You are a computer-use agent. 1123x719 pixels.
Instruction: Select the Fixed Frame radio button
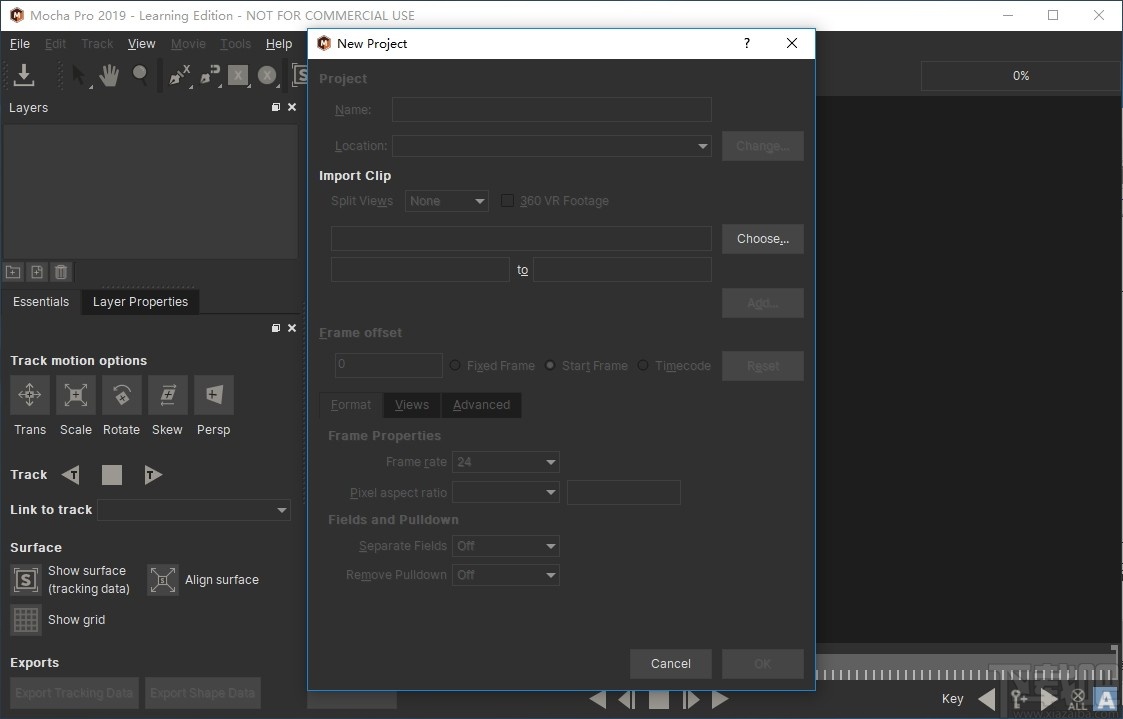pyautogui.click(x=455, y=365)
